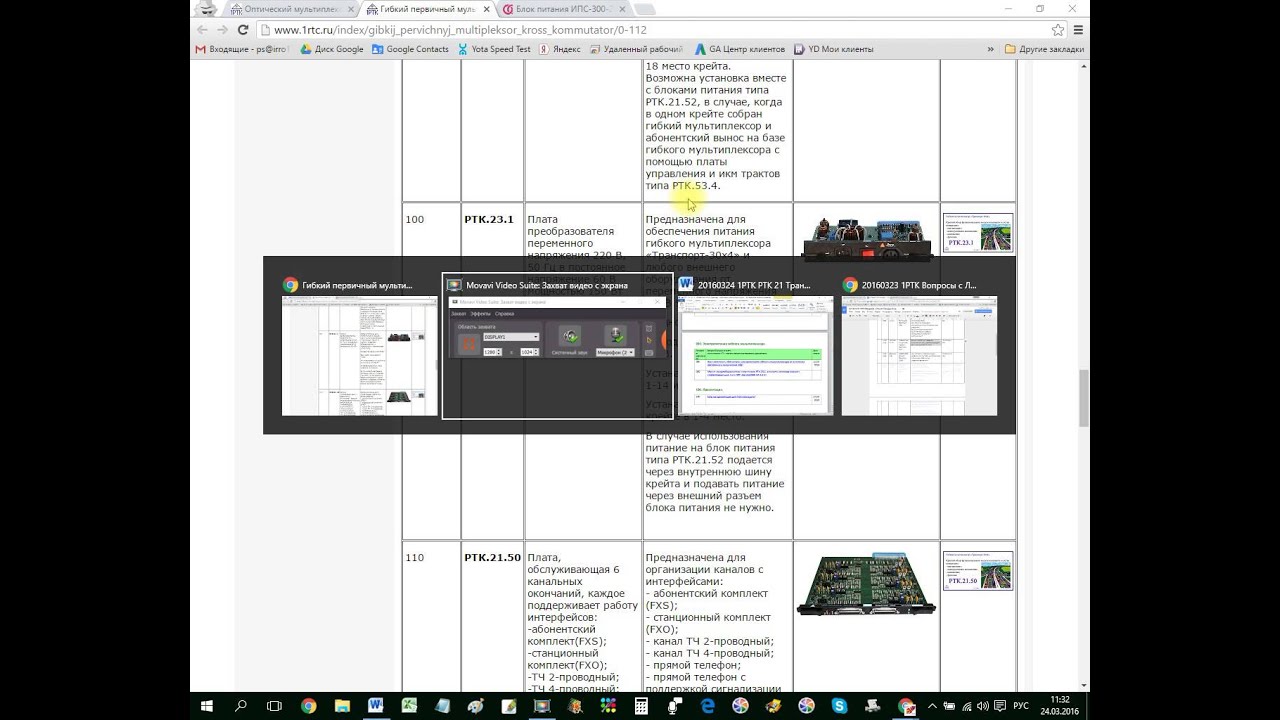Open the taskbar search magnifier
The width and height of the screenshot is (1280, 720).
point(241,706)
